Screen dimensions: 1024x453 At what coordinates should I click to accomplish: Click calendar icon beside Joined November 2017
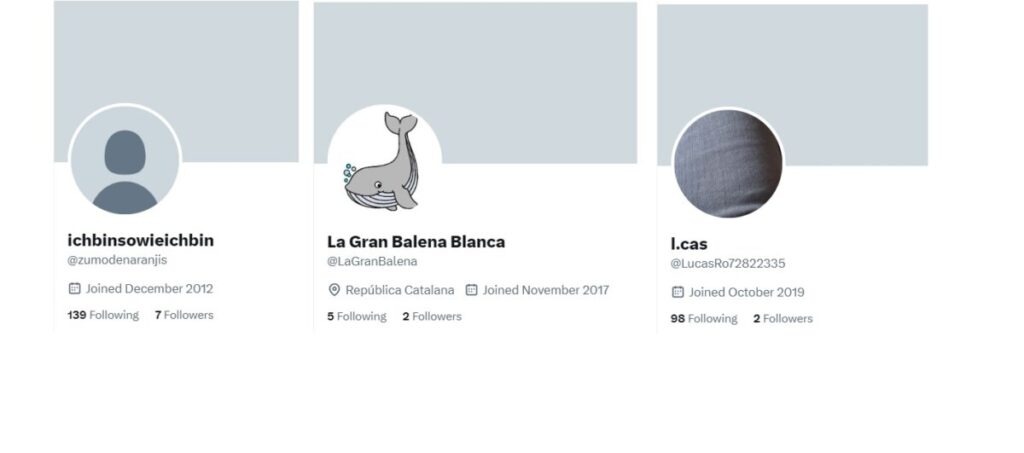(x=471, y=290)
